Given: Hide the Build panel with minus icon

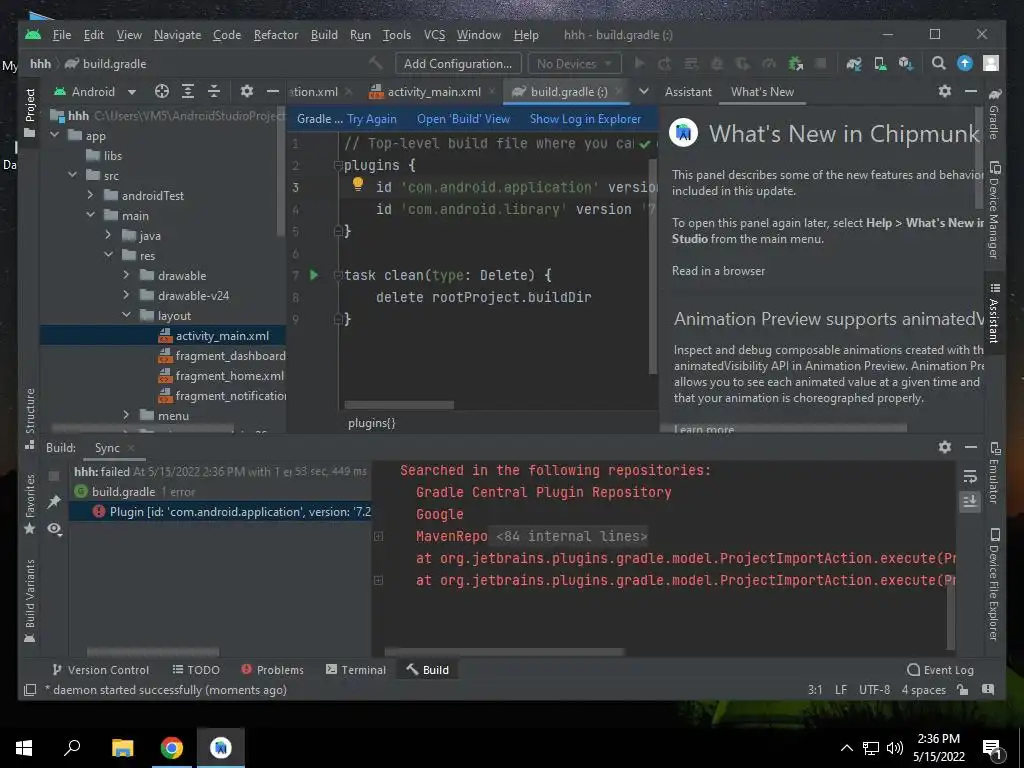Looking at the screenshot, I should 970,447.
